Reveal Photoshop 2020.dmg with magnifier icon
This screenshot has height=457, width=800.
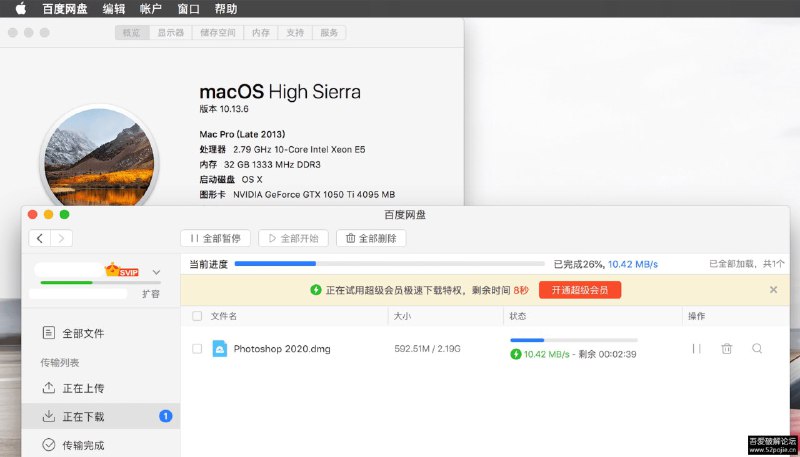point(757,349)
